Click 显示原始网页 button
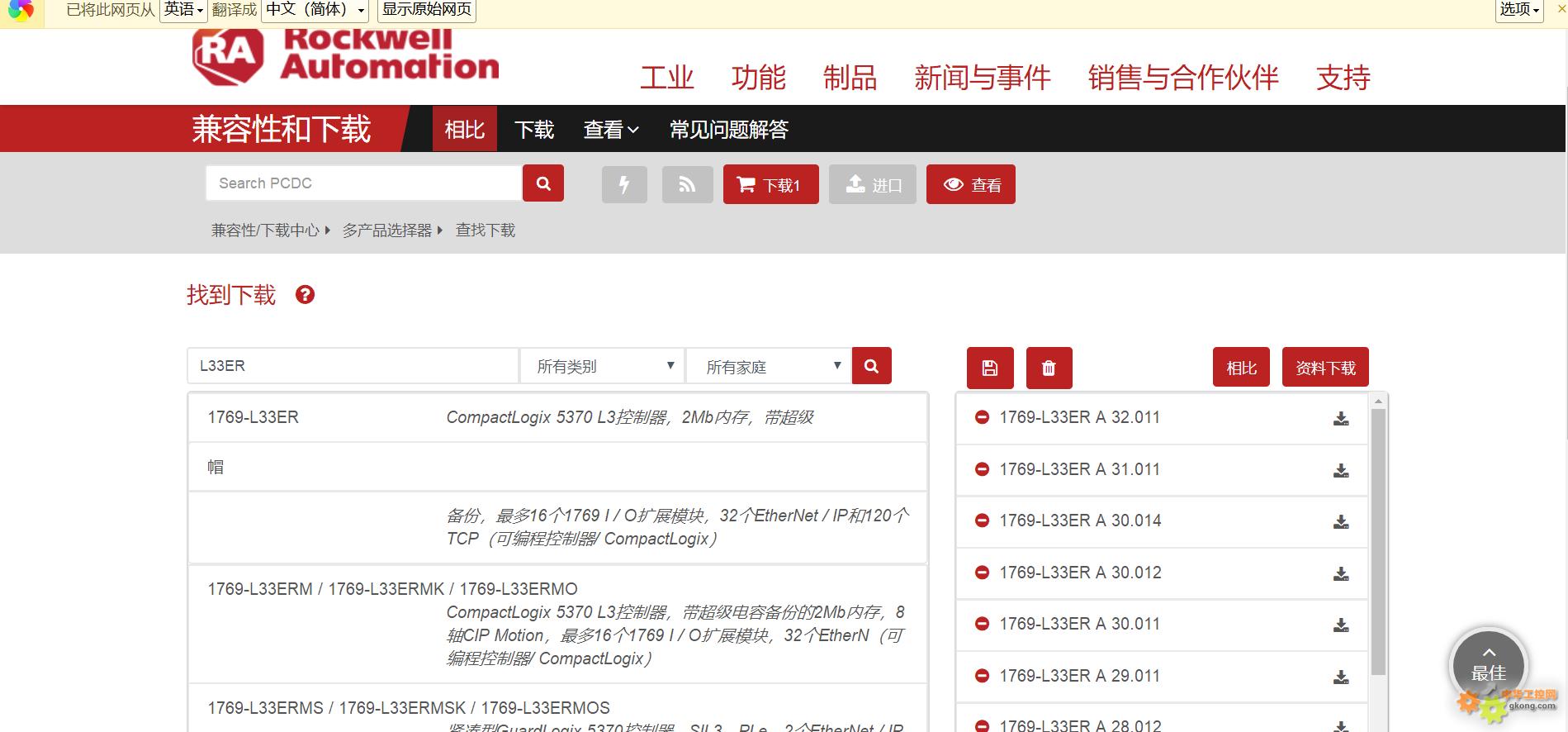This screenshot has height=732, width=1568. [x=427, y=10]
